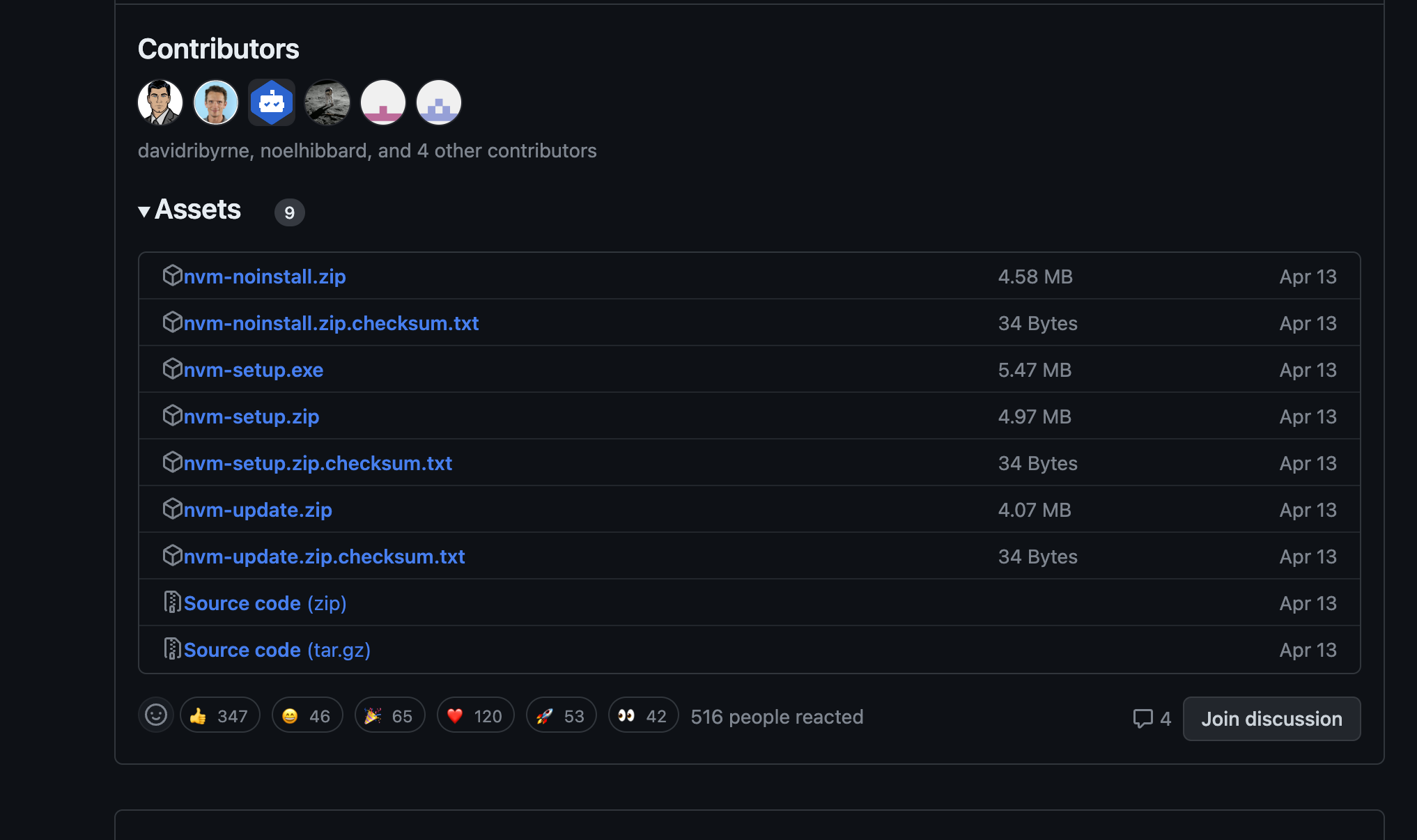Click the package icon beside nvm-noinstall.zip
The width and height of the screenshot is (1417, 840).
coord(172,276)
